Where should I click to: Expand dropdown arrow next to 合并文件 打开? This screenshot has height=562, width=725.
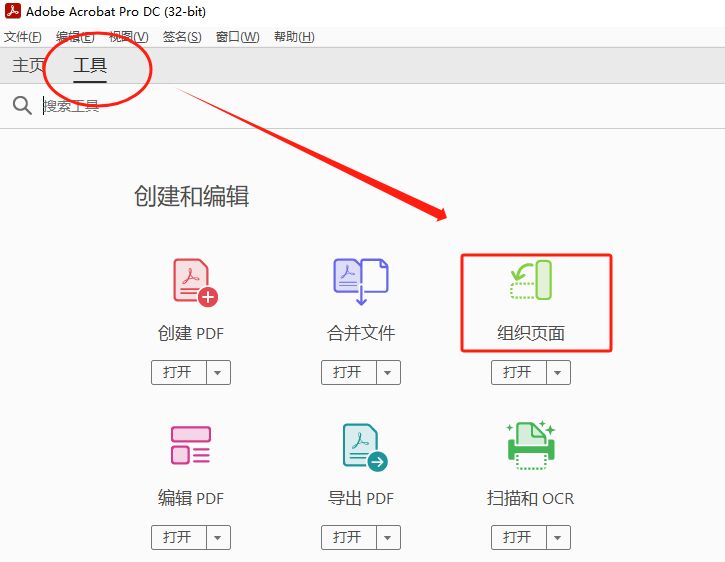click(x=388, y=372)
